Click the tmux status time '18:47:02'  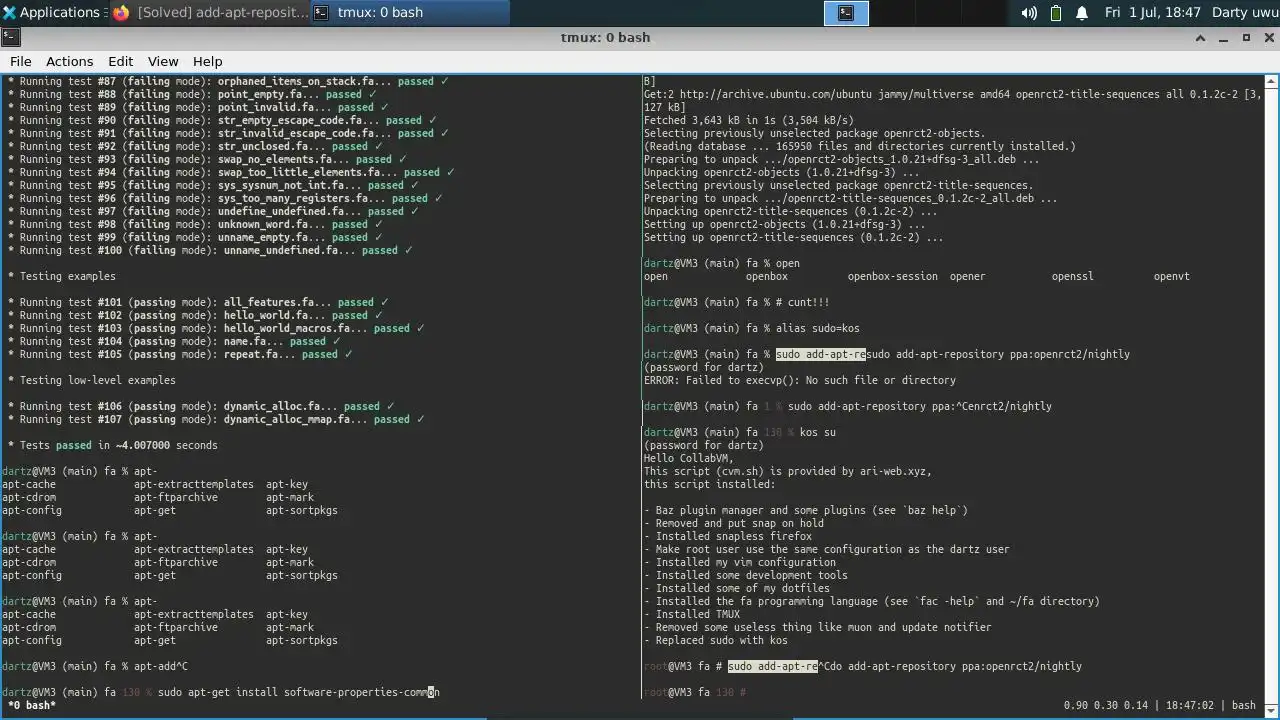point(1188,705)
